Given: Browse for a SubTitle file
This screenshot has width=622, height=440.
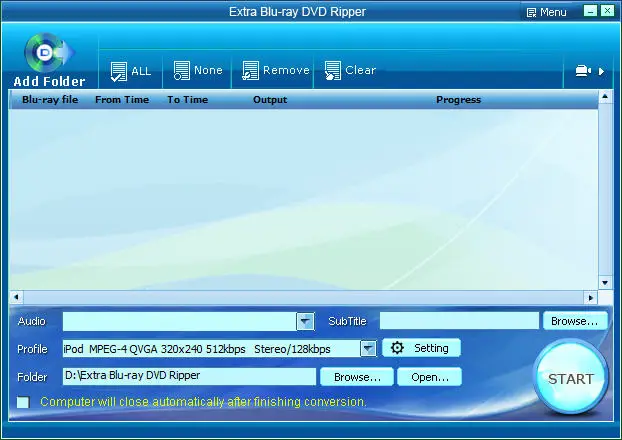Looking at the screenshot, I should coord(574,321).
